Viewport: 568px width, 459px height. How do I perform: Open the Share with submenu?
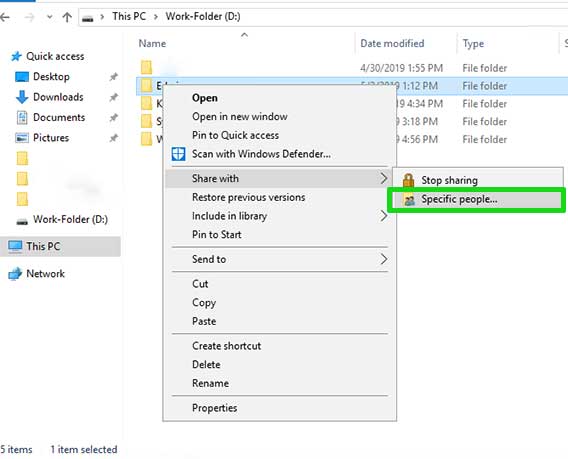279,179
